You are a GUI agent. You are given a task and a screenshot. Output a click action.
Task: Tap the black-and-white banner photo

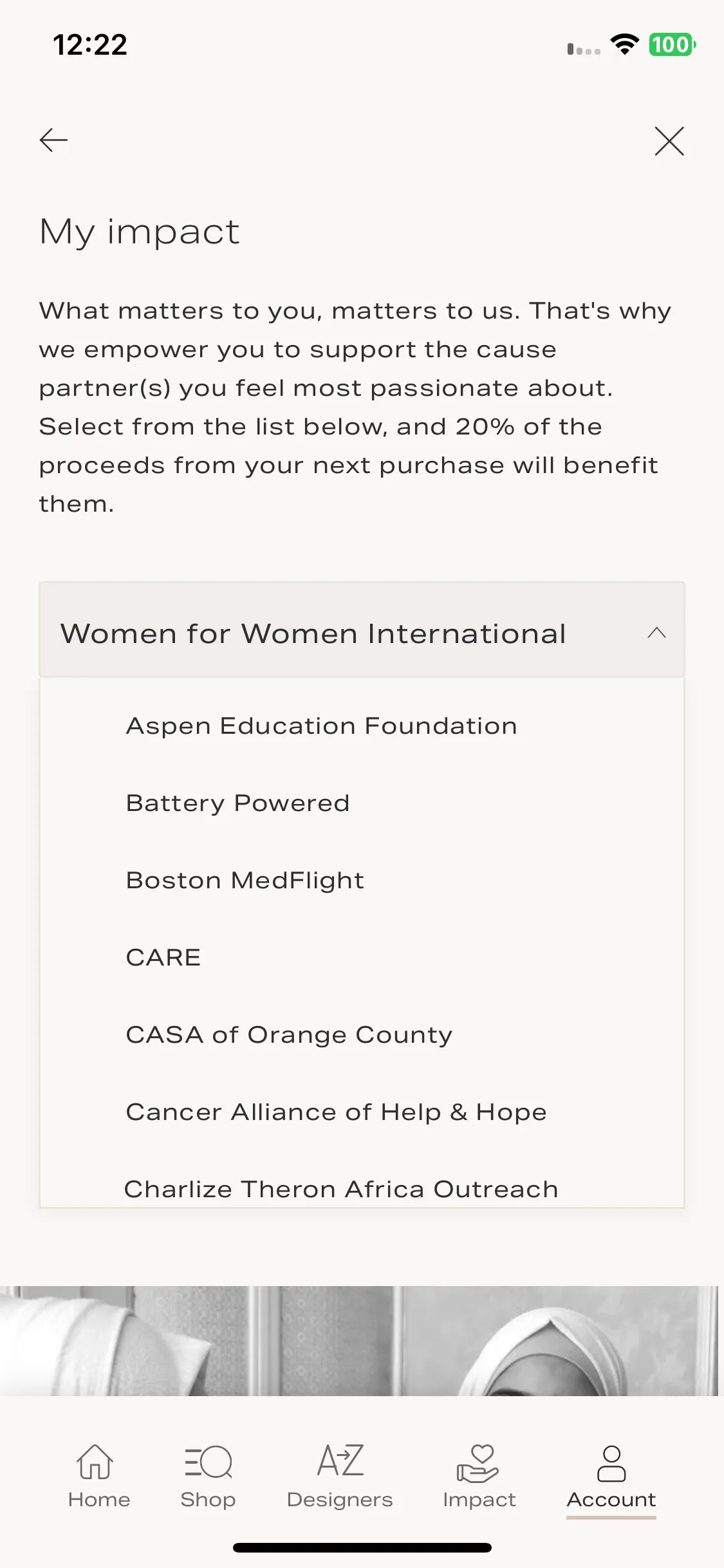coord(359,1341)
